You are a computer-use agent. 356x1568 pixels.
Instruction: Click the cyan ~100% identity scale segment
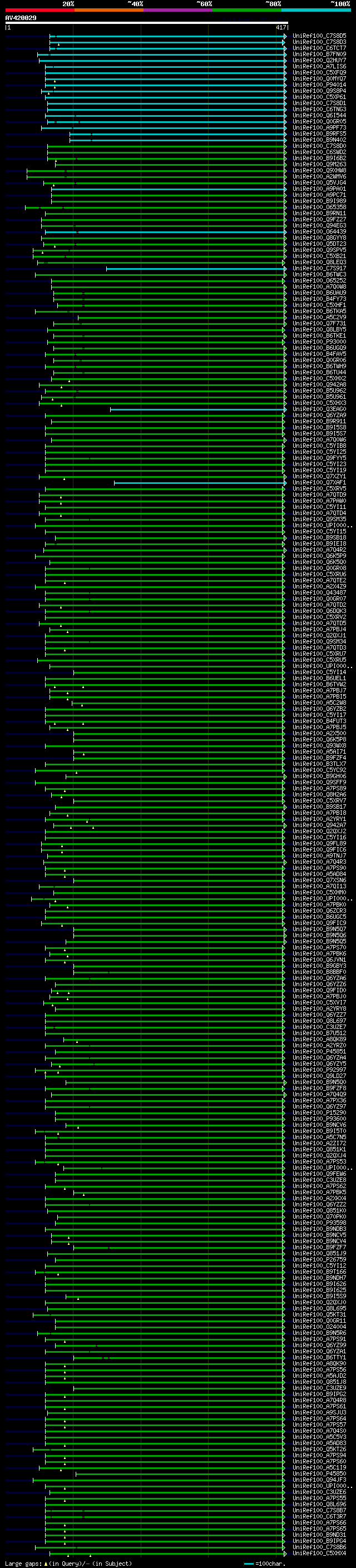point(316,10)
